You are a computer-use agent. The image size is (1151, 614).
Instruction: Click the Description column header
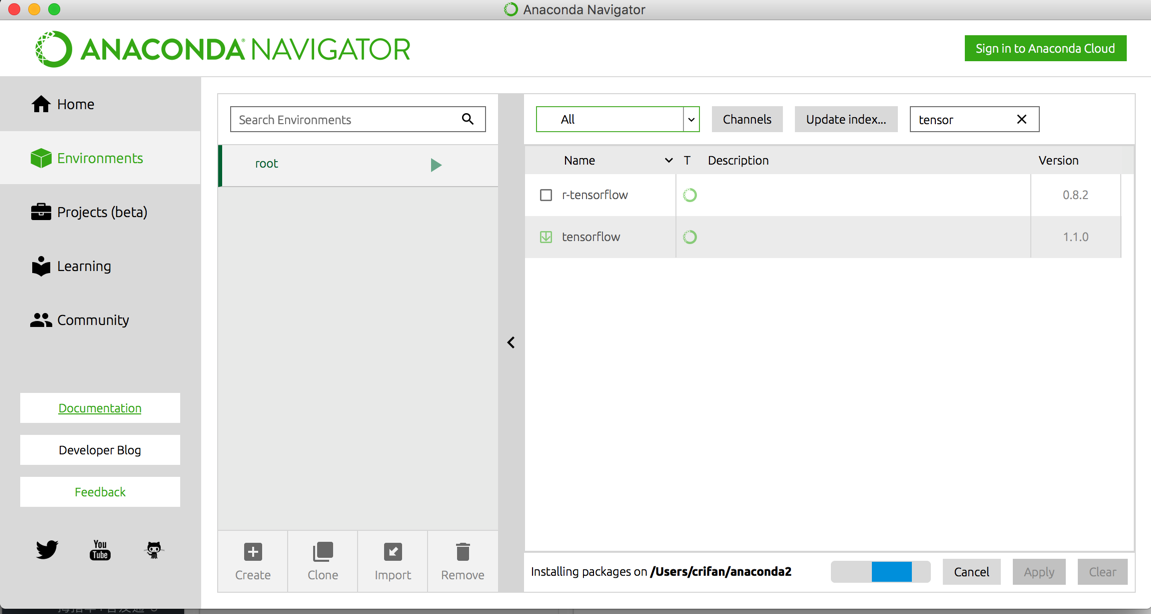point(738,160)
